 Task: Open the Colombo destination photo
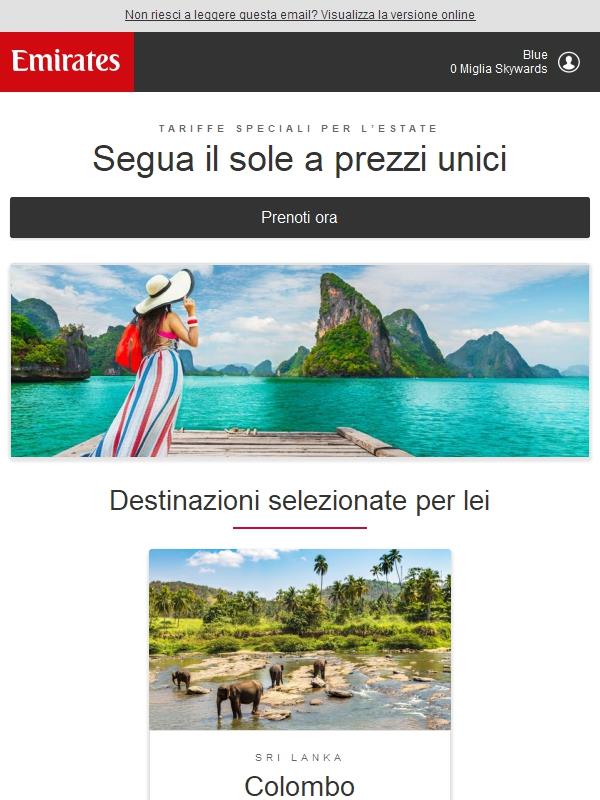click(300, 639)
